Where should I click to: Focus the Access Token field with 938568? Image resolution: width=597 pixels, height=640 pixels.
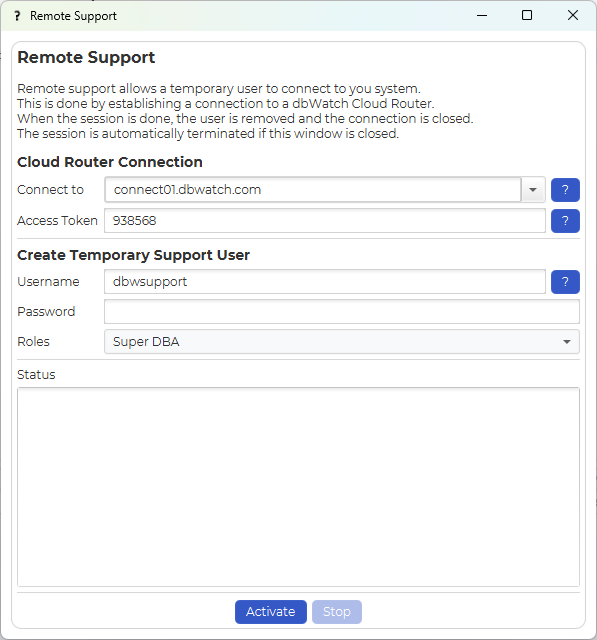click(325, 221)
